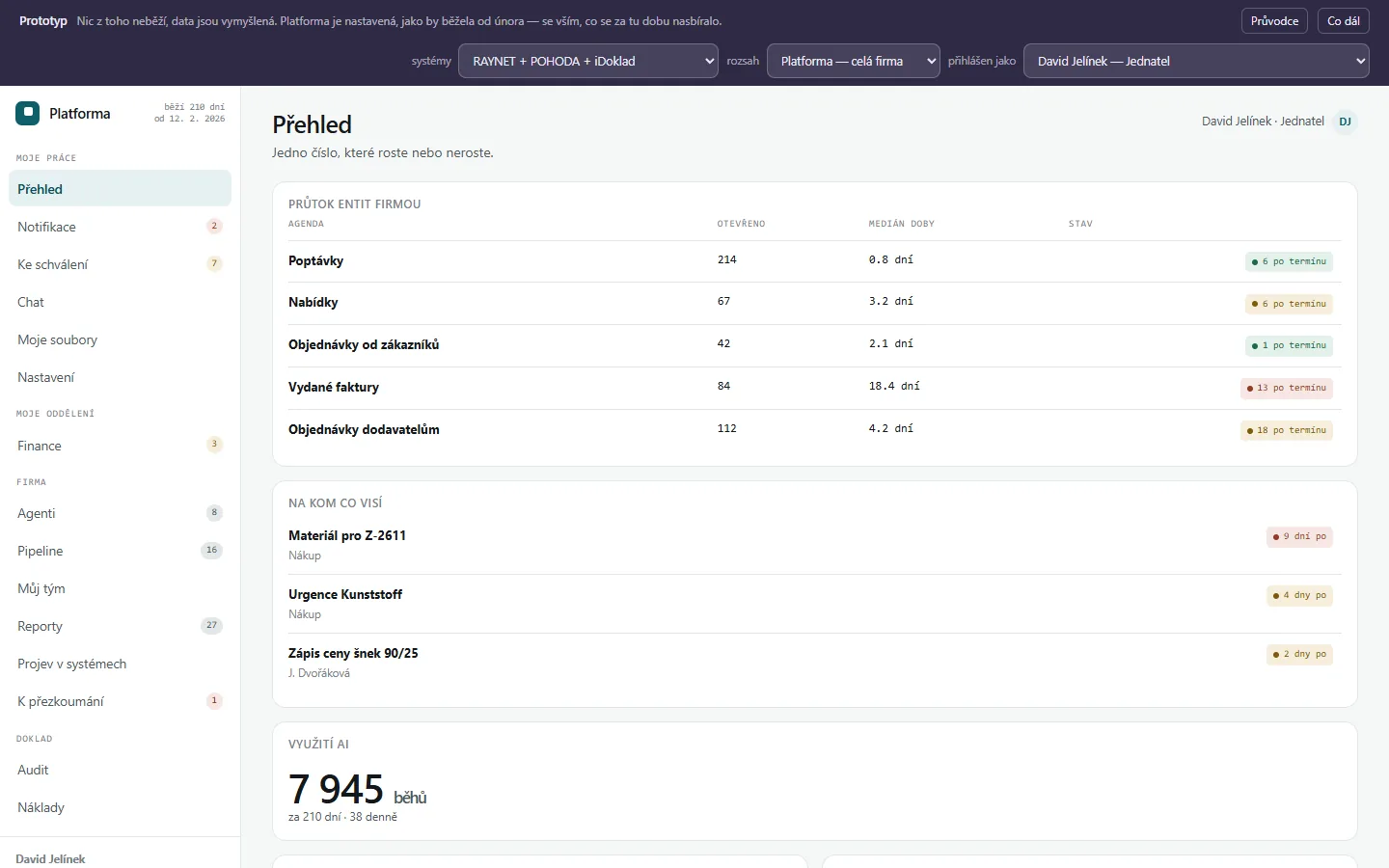The image size is (1389, 868).
Task: Open the rozsah dropdown
Action: [854, 61]
